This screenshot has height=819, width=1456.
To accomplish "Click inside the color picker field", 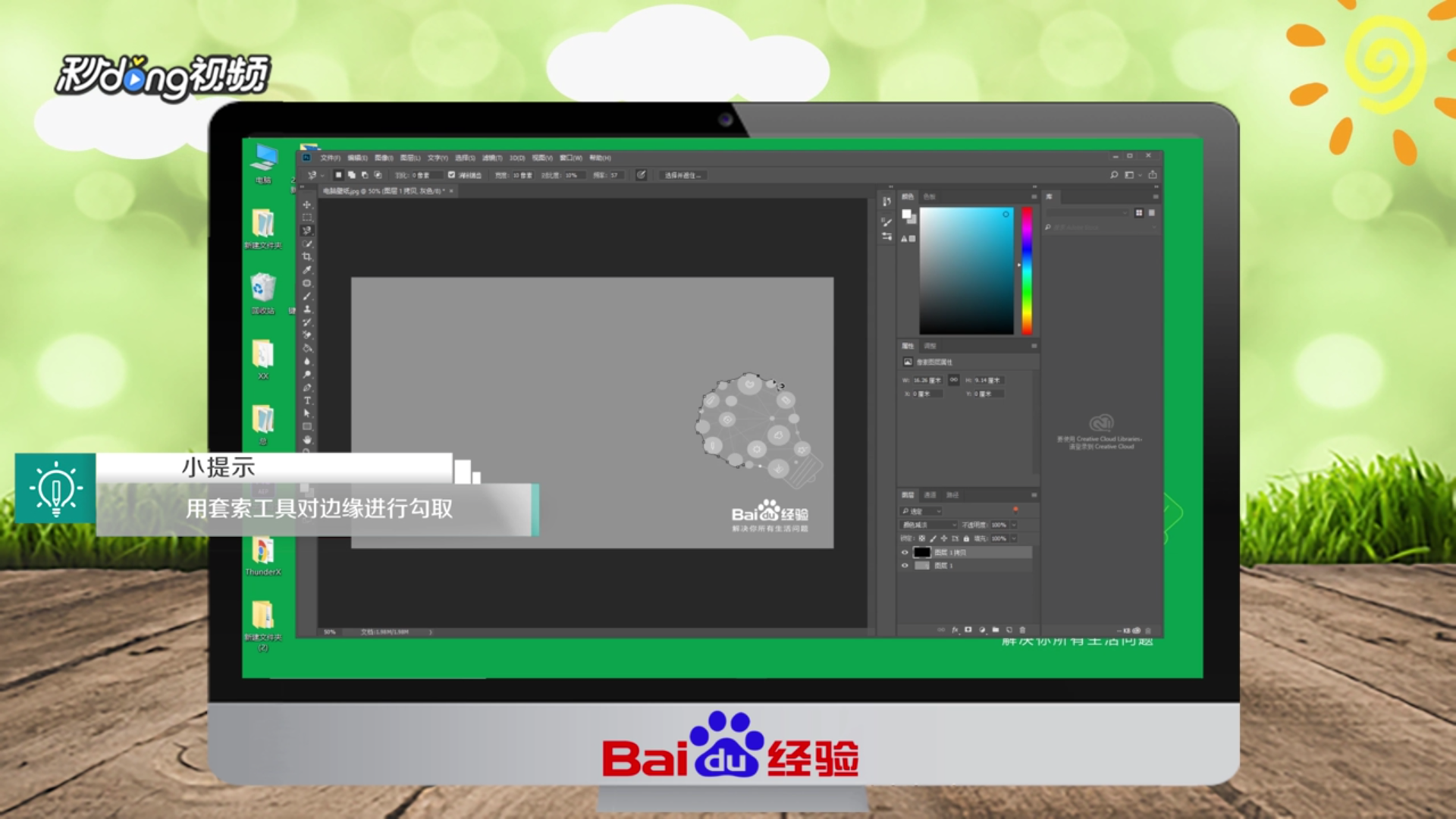I will pyautogui.click(x=966, y=271).
